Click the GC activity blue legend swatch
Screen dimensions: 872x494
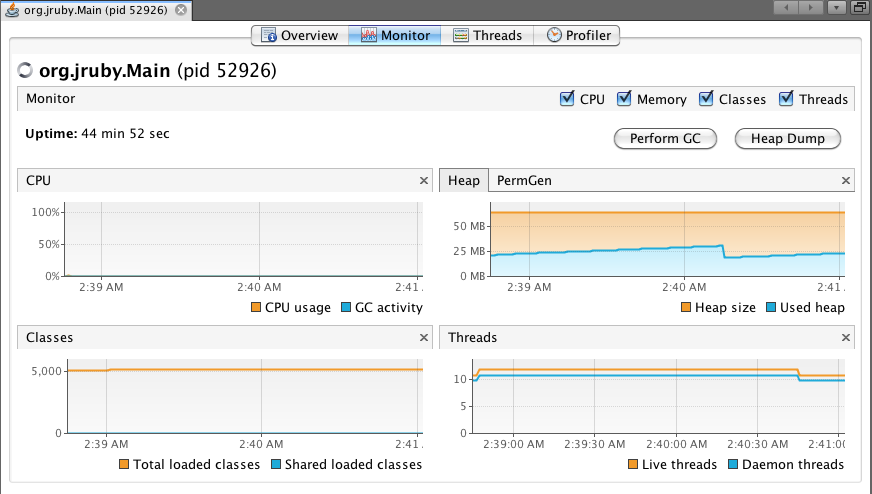pos(346,307)
